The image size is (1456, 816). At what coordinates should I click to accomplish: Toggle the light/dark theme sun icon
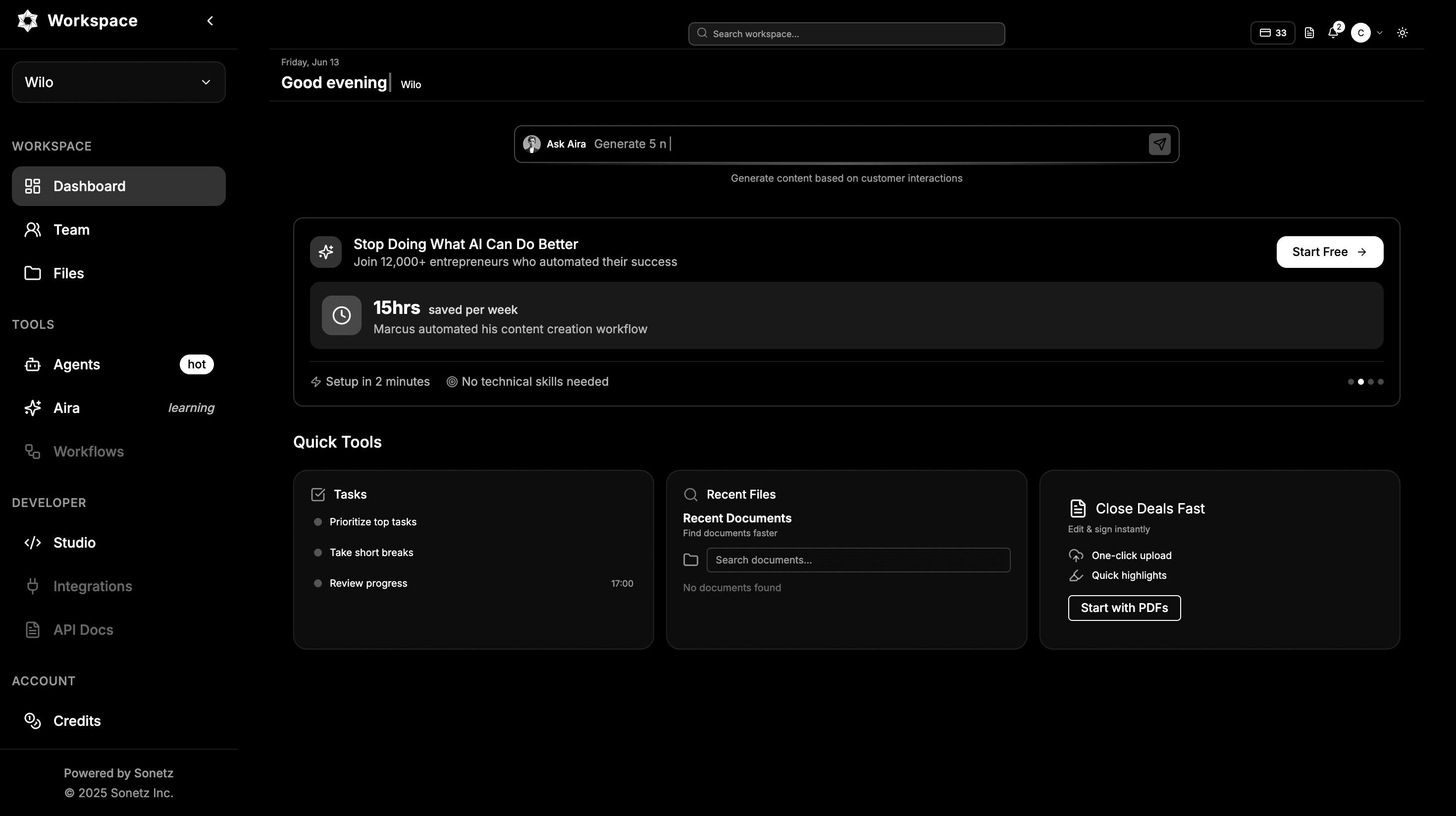(1403, 33)
